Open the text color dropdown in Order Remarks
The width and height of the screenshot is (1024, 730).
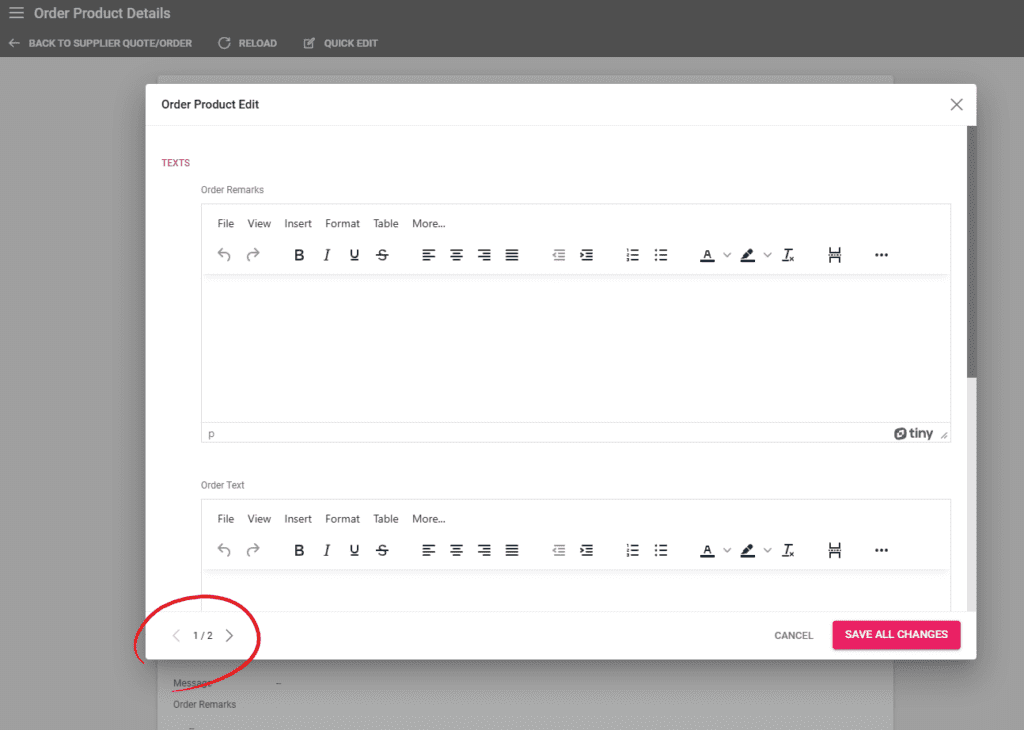tap(727, 255)
